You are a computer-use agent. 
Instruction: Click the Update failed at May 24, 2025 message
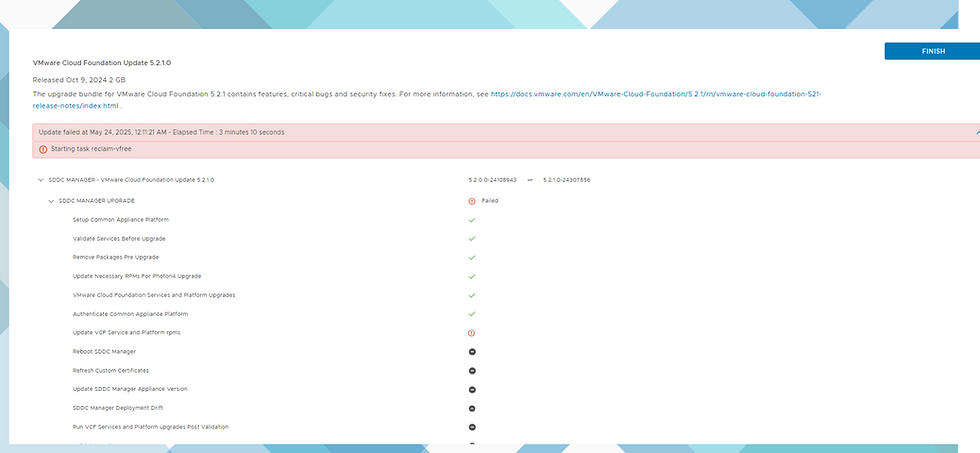pos(161,132)
